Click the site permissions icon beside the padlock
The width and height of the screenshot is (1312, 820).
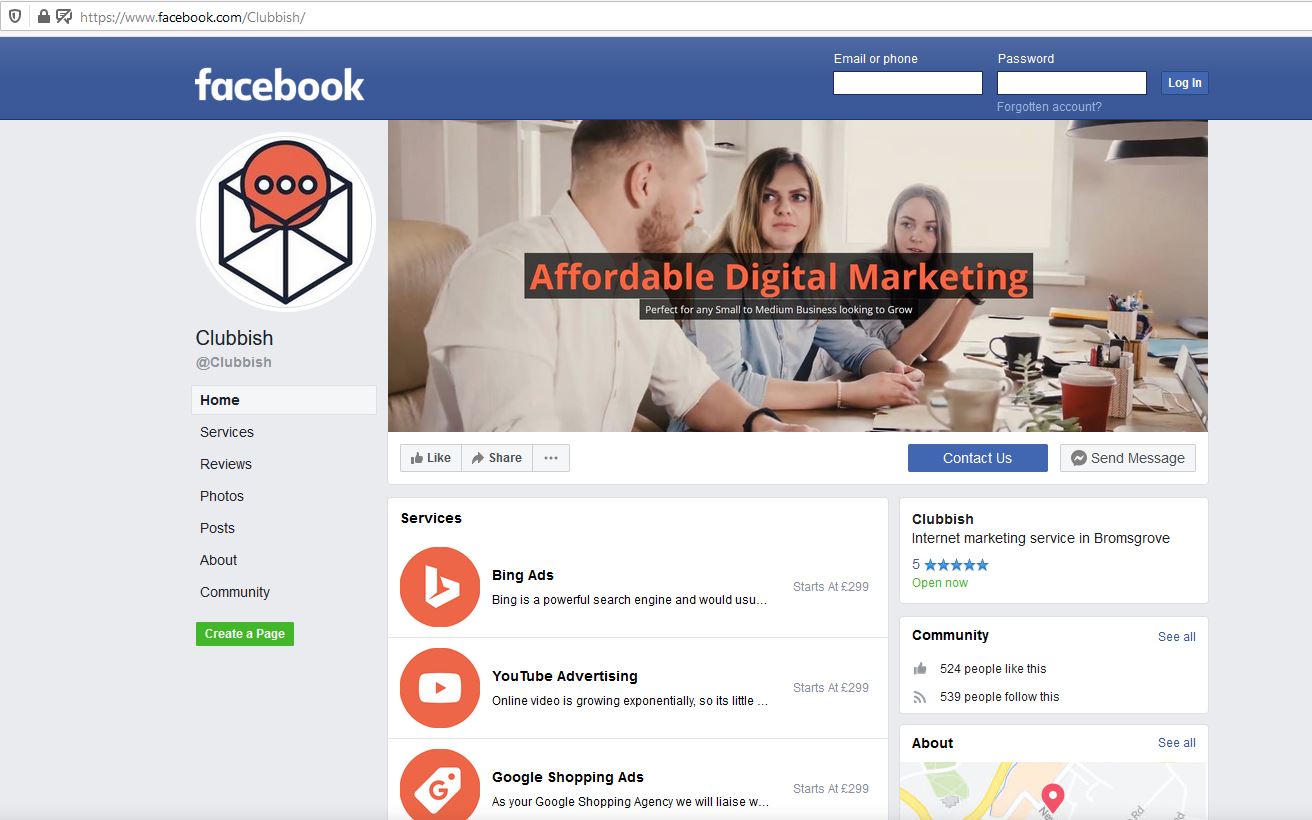click(x=64, y=16)
